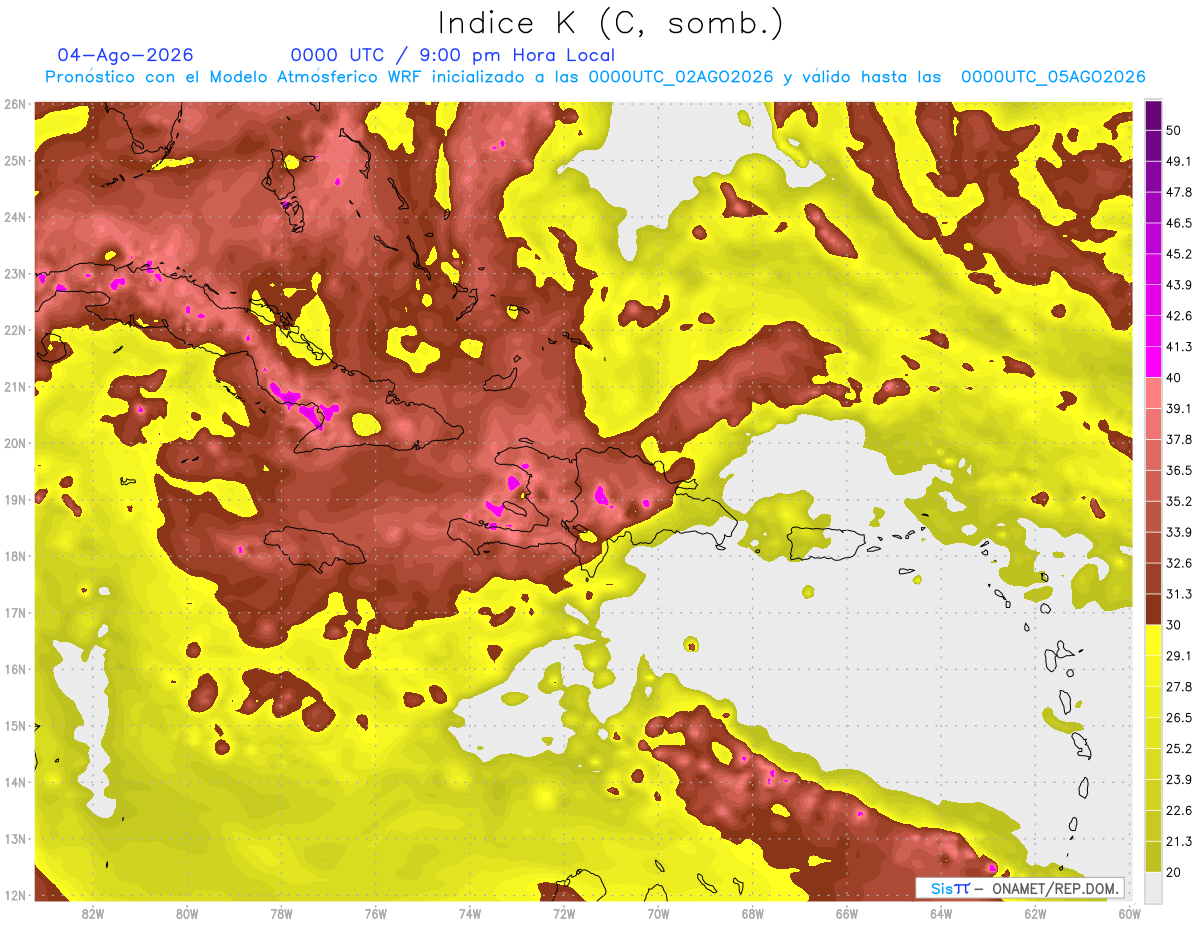Click colorbar value "29.1"

pyautogui.click(x=1179, y=656)
